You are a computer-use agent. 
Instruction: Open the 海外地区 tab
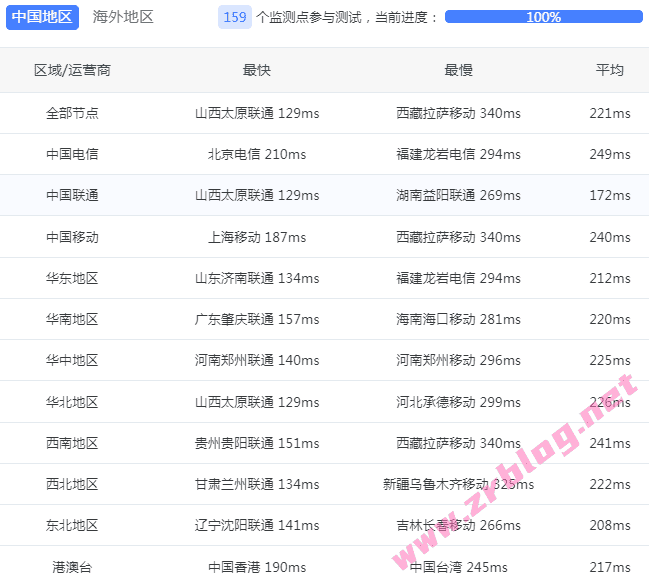tap(123, 17)
